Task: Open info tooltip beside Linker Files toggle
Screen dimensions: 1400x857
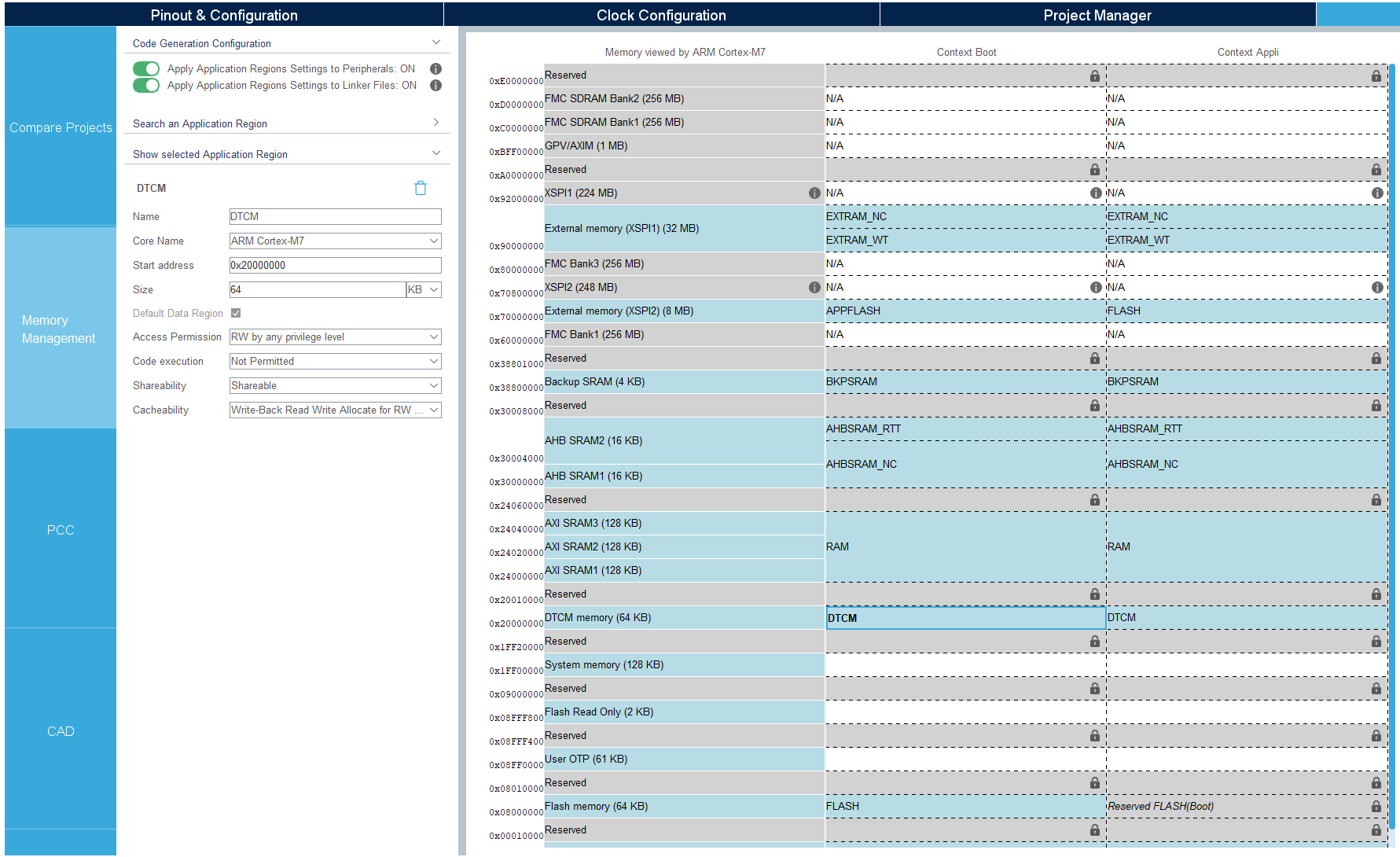Action: [x=435, y=85]
